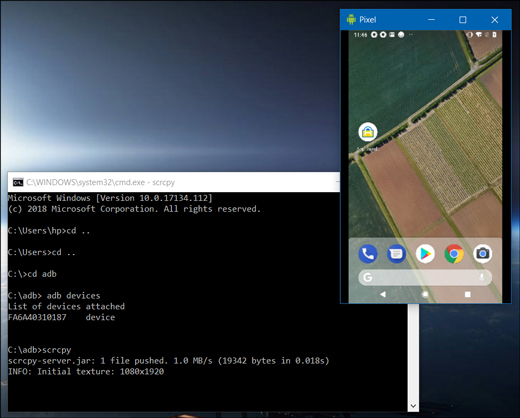Launch the Camera app icon
This screenshot has height=418, width=520.
(483, 254)
